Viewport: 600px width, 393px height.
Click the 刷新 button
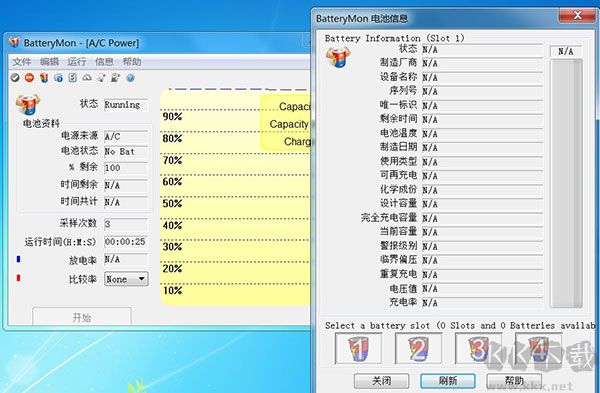tap(448, 381)
